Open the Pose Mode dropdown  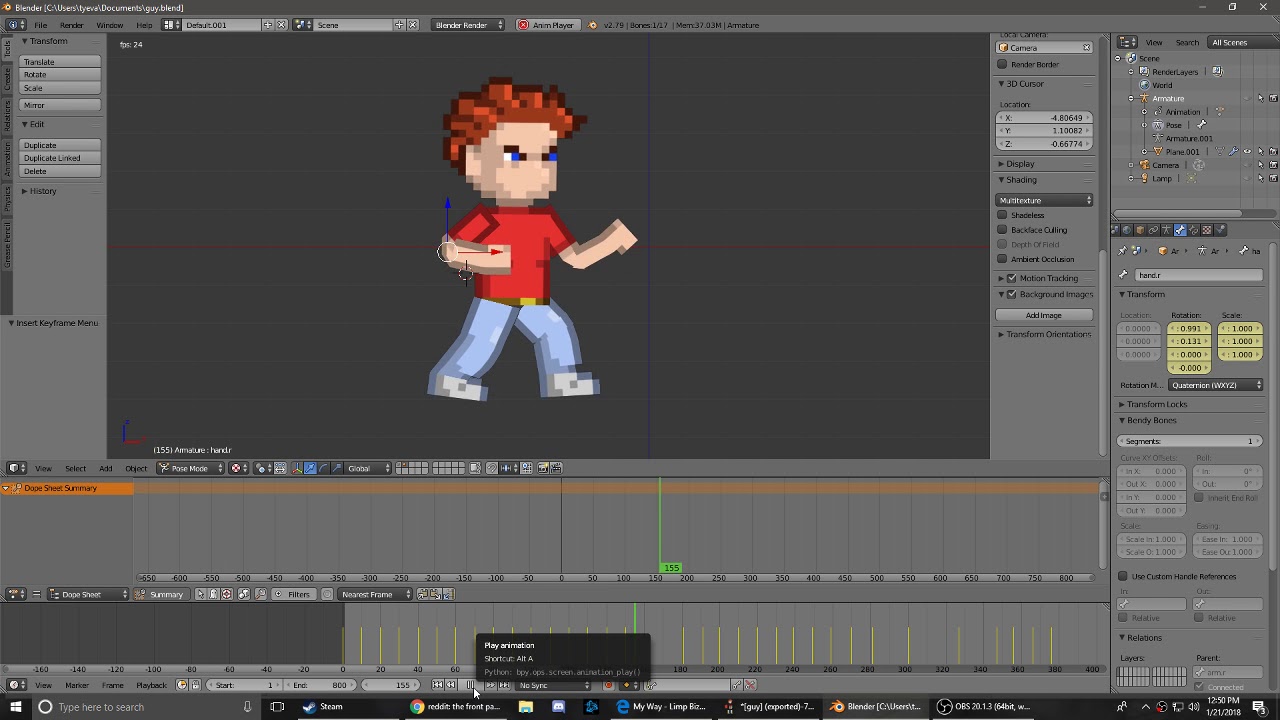point(190,468)
